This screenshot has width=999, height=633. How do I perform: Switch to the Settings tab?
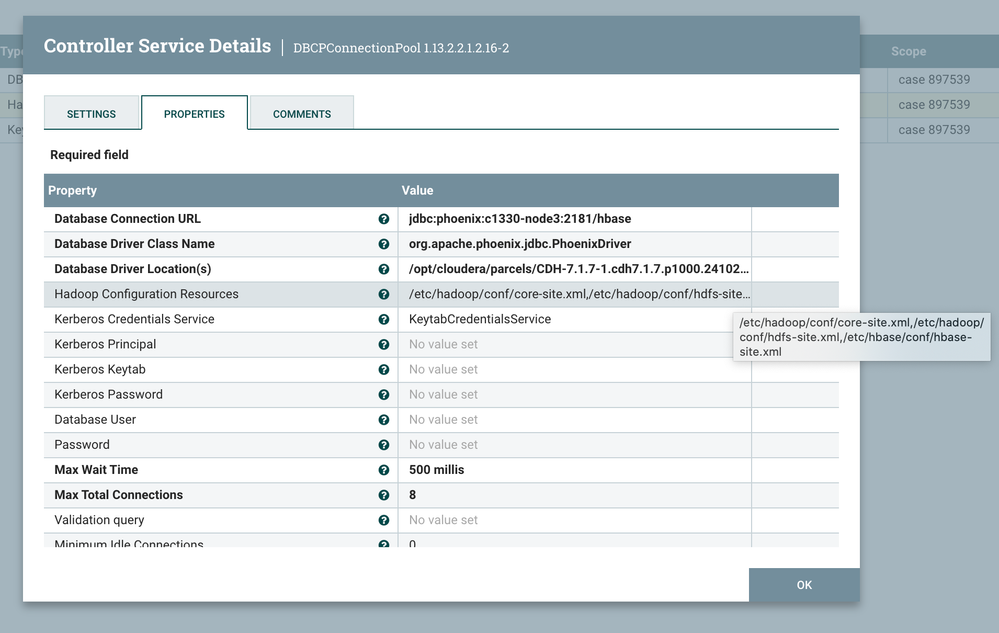pos(91,114)
